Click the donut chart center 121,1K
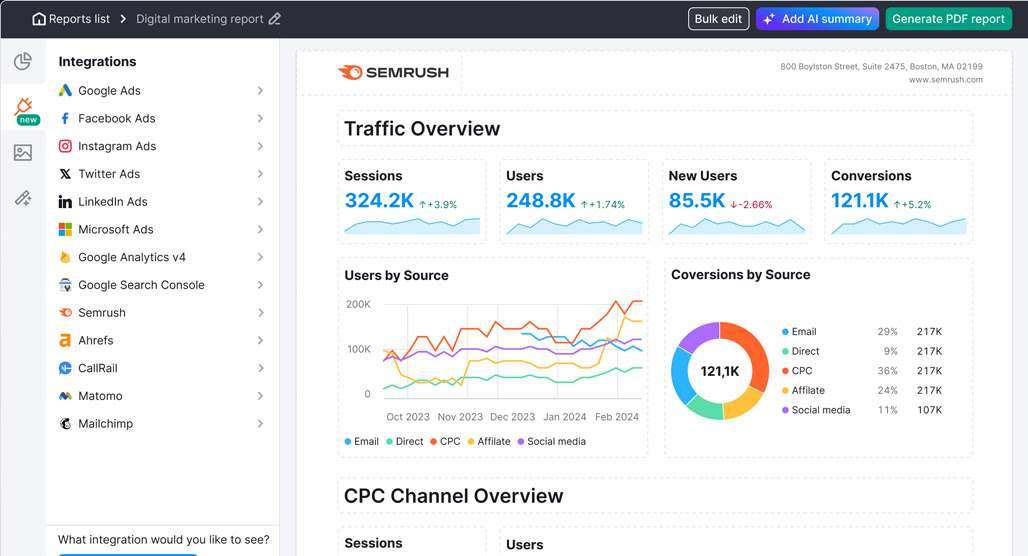 coord(720,371)
